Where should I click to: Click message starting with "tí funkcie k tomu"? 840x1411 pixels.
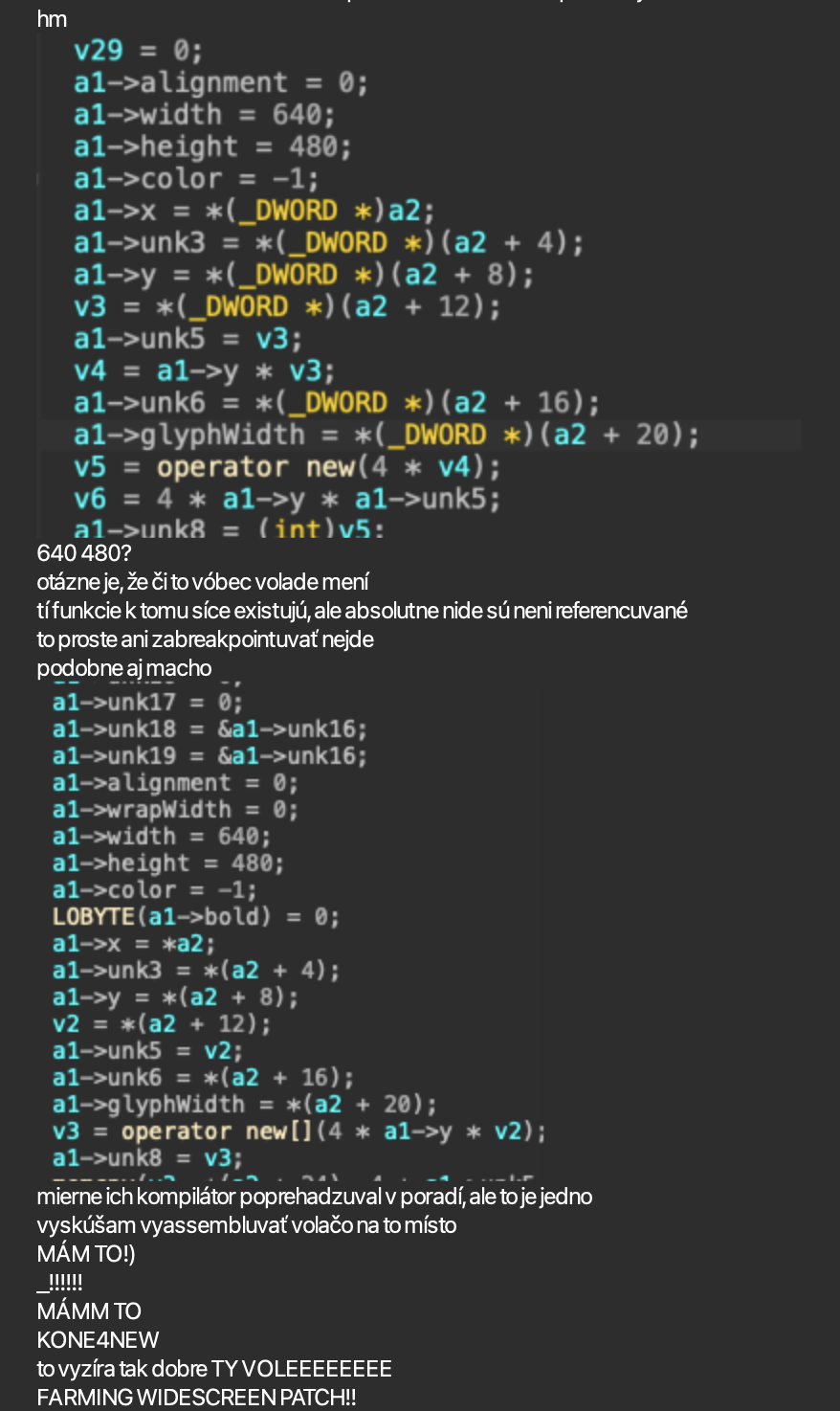362,611
